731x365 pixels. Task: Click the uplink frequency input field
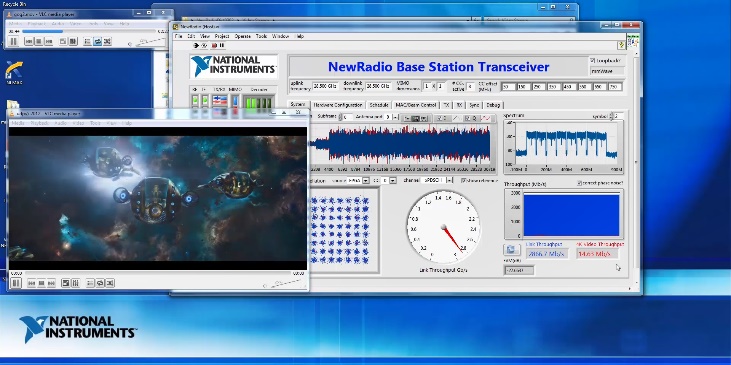(x=325, y=86)
